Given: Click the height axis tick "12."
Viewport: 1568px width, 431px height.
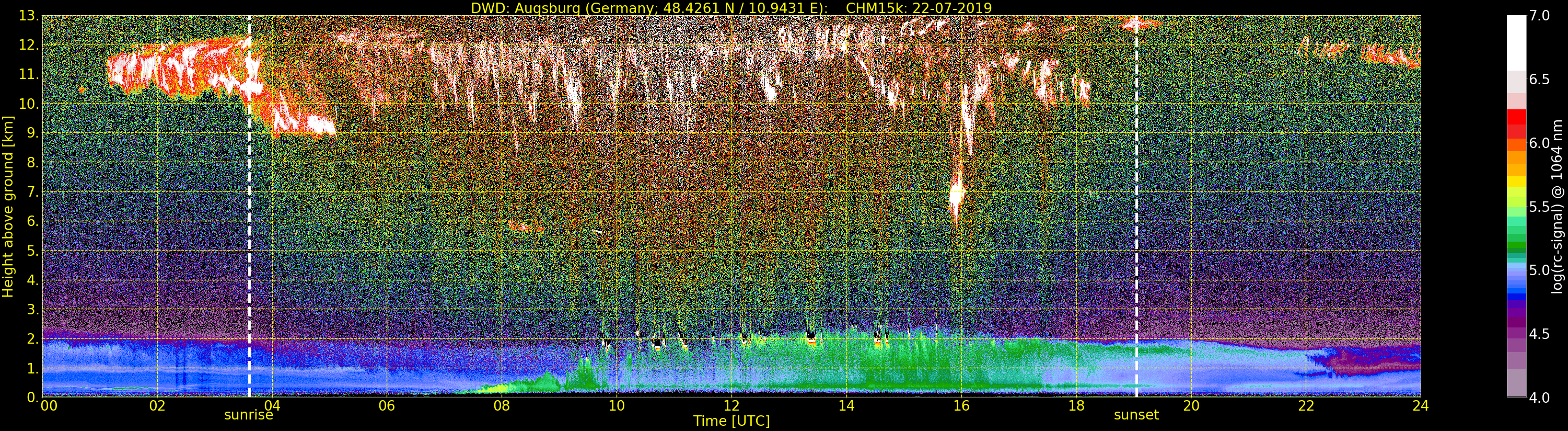Looking at the screenshot, I should [28, 45].
